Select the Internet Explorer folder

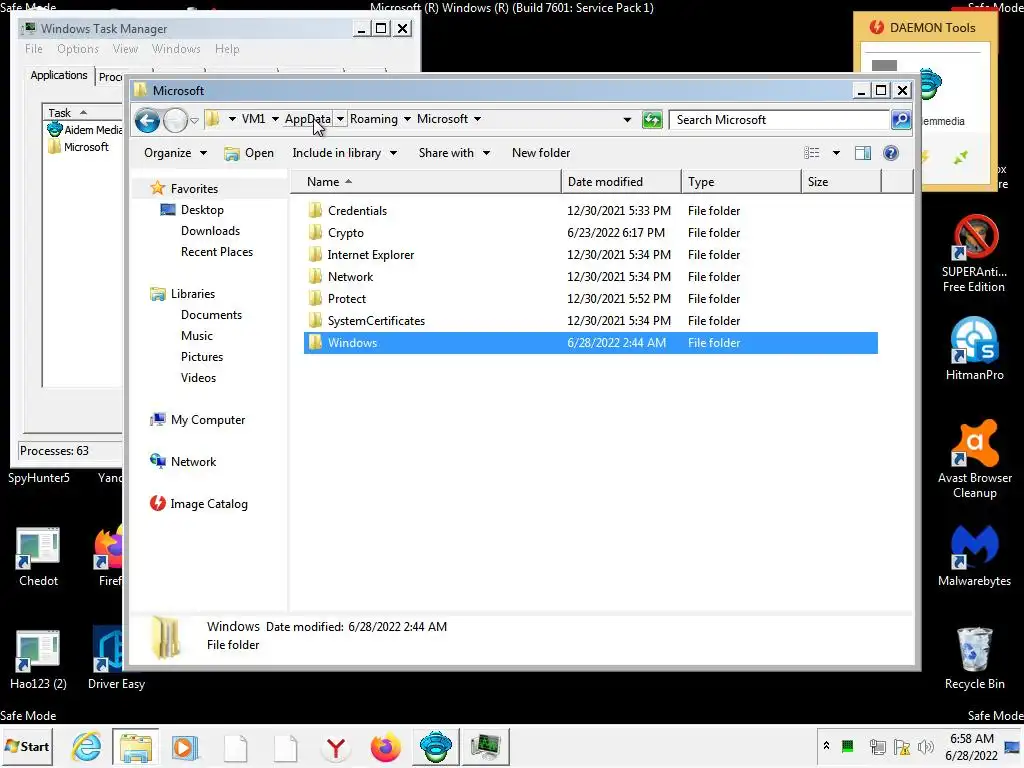370,255
